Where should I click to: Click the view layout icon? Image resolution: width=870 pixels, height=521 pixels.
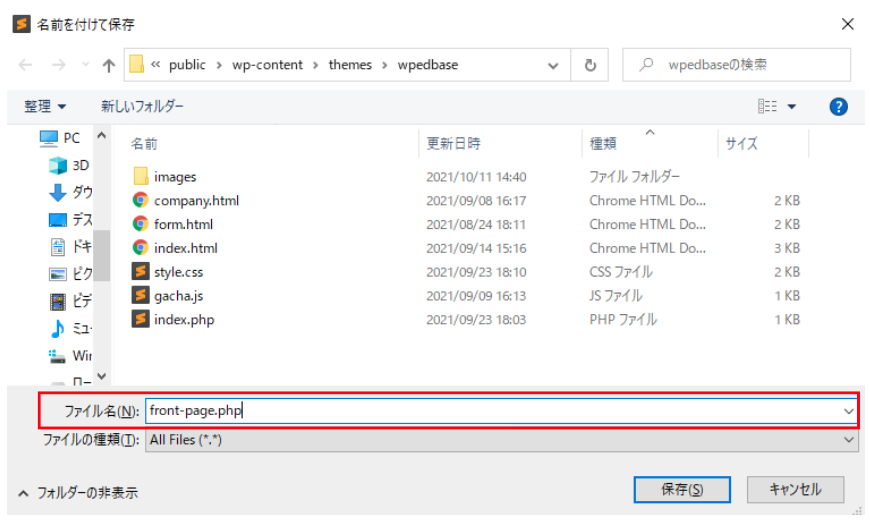tap(767, 106)
